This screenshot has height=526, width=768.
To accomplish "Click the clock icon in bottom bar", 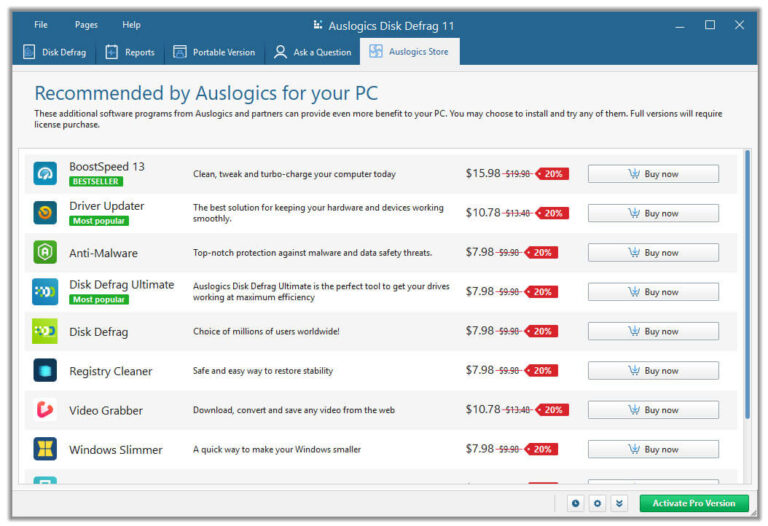I will coord(576,503).
